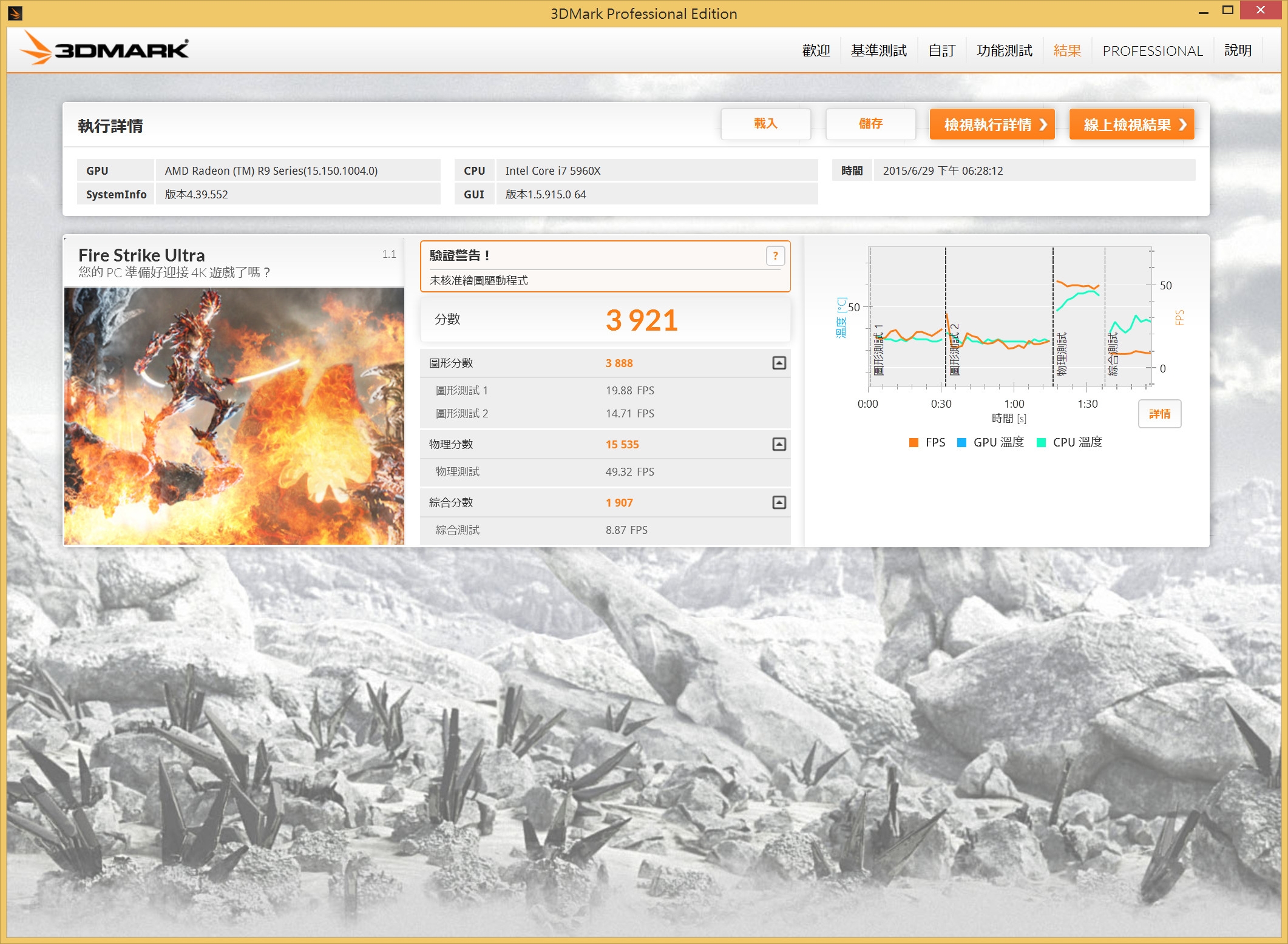Screen dimensions: 1288x944
Task: Open the chart 詳情 button
Action: [1159, 414]
